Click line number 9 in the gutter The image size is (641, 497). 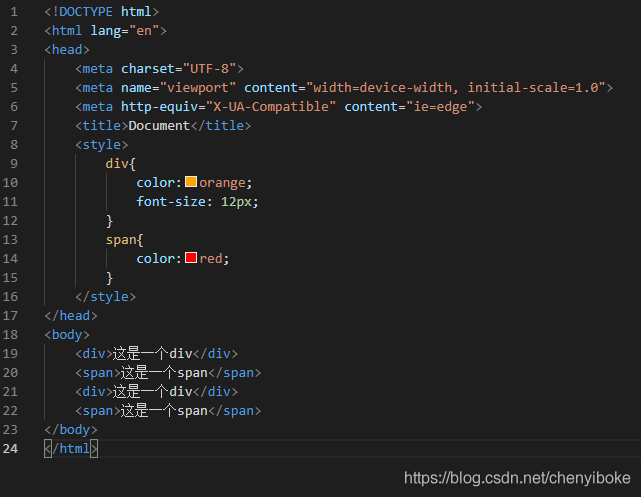(14, 164)
